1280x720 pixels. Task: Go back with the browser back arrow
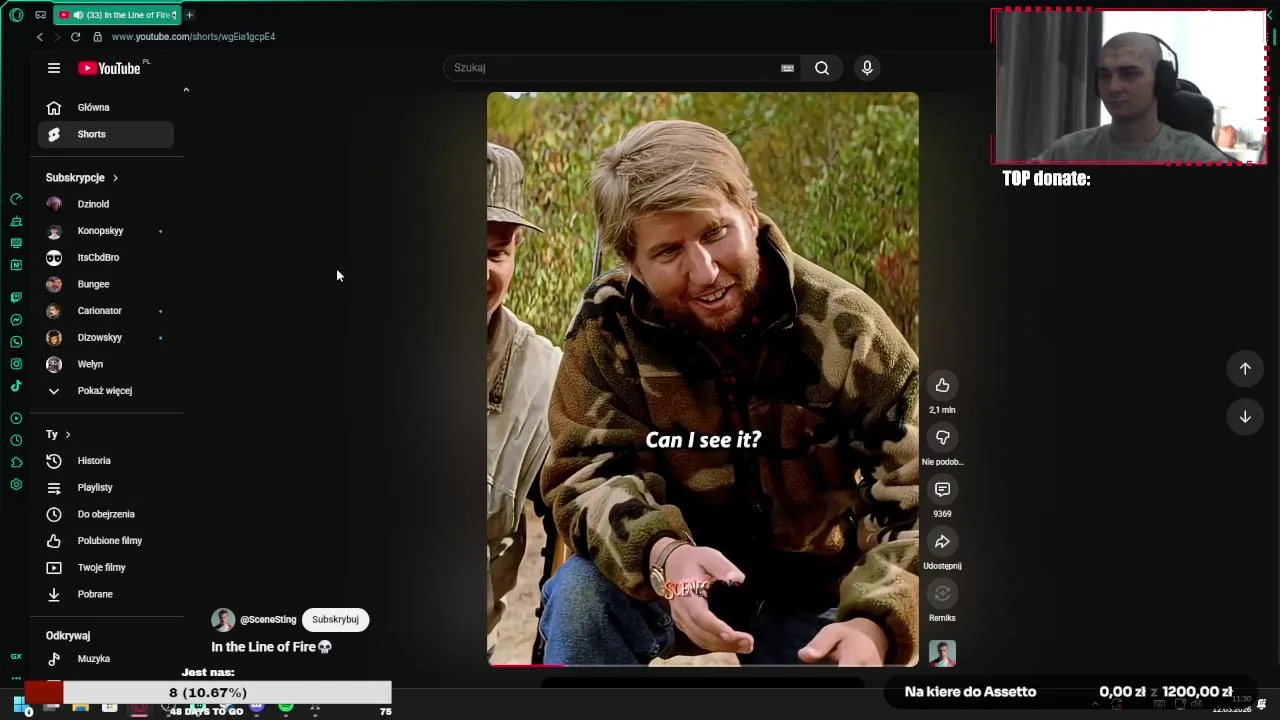pos(40,37)
